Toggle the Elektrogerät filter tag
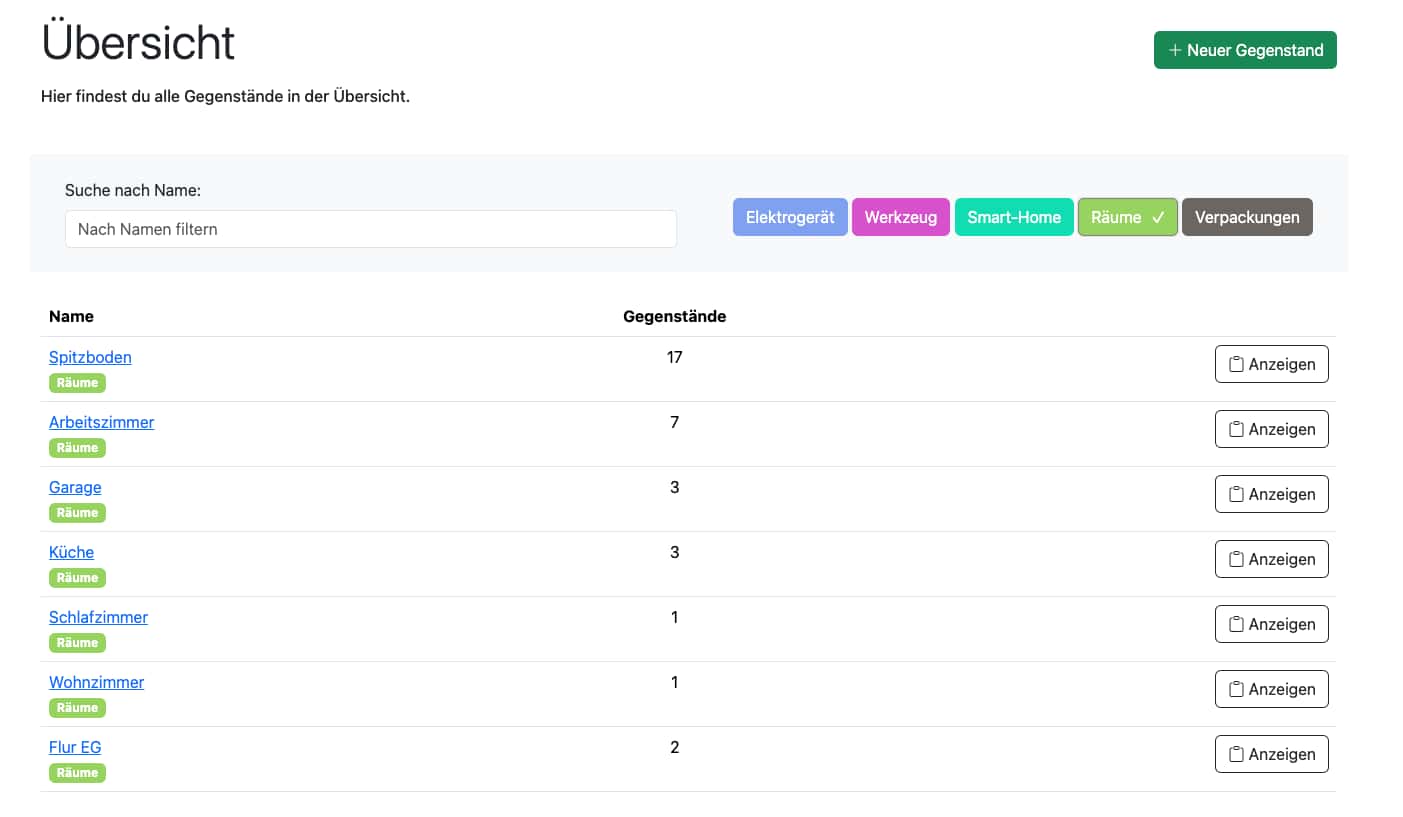1403x817 pixels. 790,217
